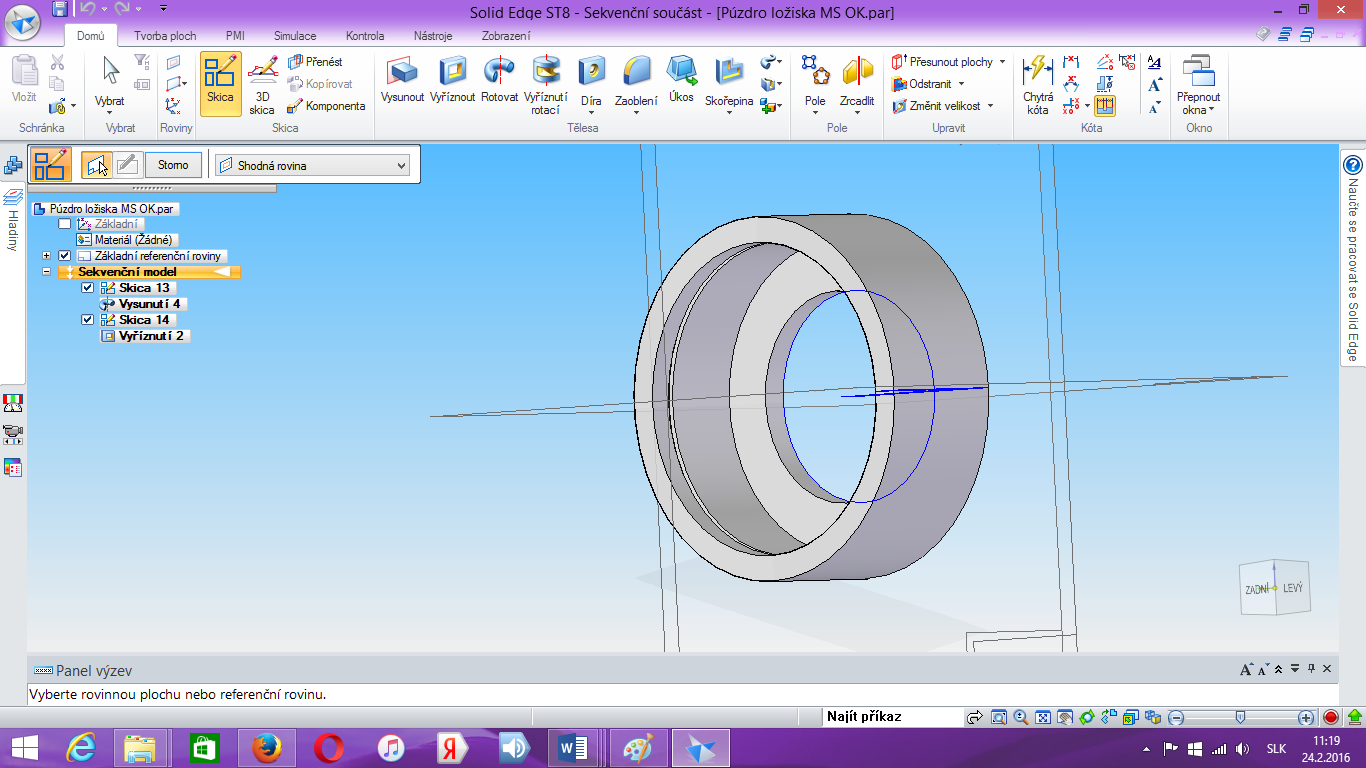Viewport: 1366px width, 768px height.
Task: Open the Zaoblení dropdown arrow
Action: tap(636, 113)
